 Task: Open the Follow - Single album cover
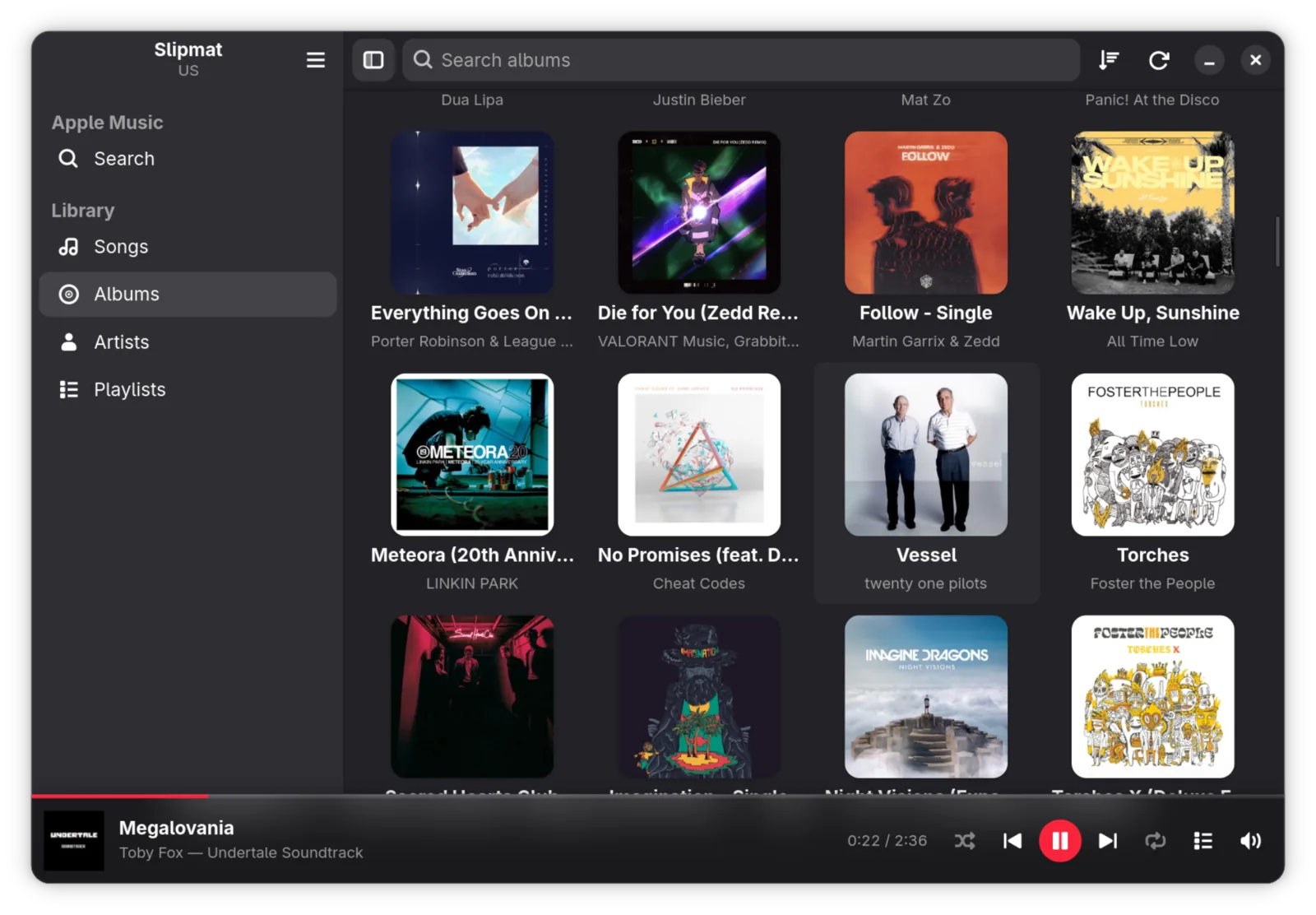(926, 213)
